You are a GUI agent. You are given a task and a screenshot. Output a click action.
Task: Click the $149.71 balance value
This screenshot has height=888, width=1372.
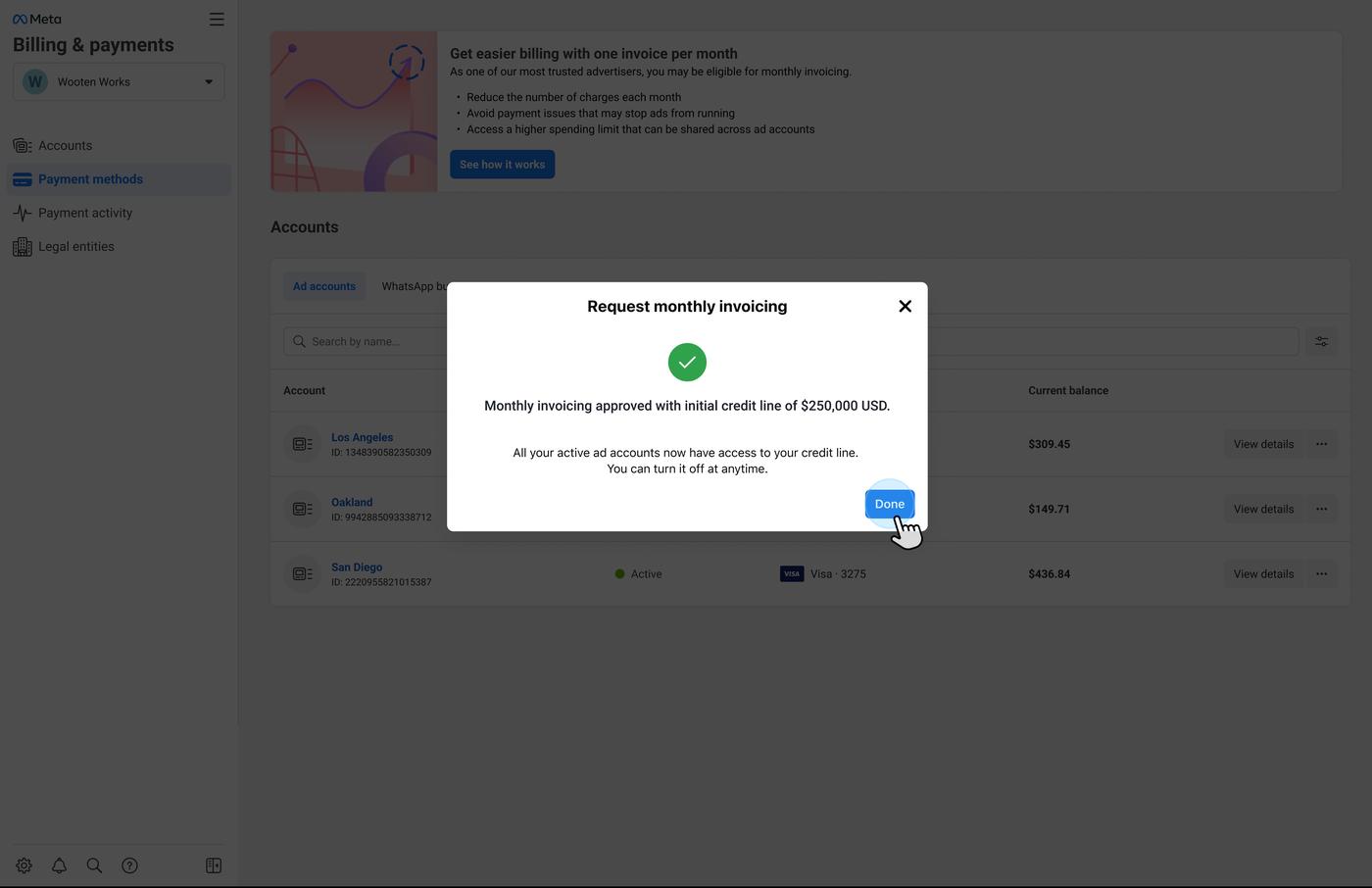pos(1049,509)
